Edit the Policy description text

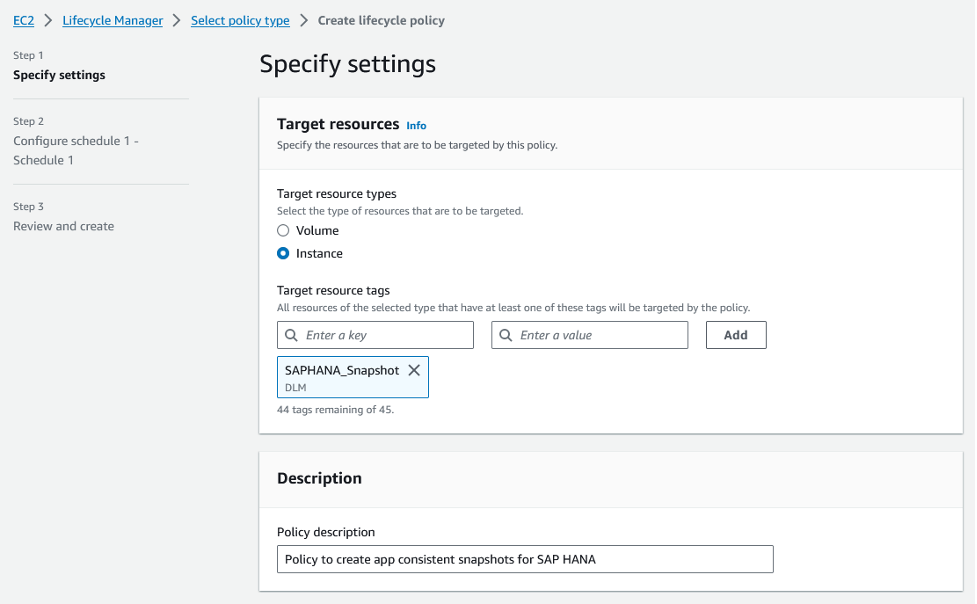(525, 559)
